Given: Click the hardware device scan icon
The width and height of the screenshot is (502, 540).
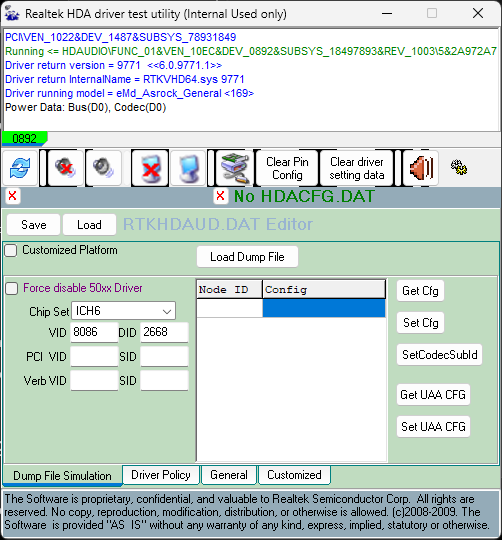Looking at the screenshot, I should (x=234, y=168).
